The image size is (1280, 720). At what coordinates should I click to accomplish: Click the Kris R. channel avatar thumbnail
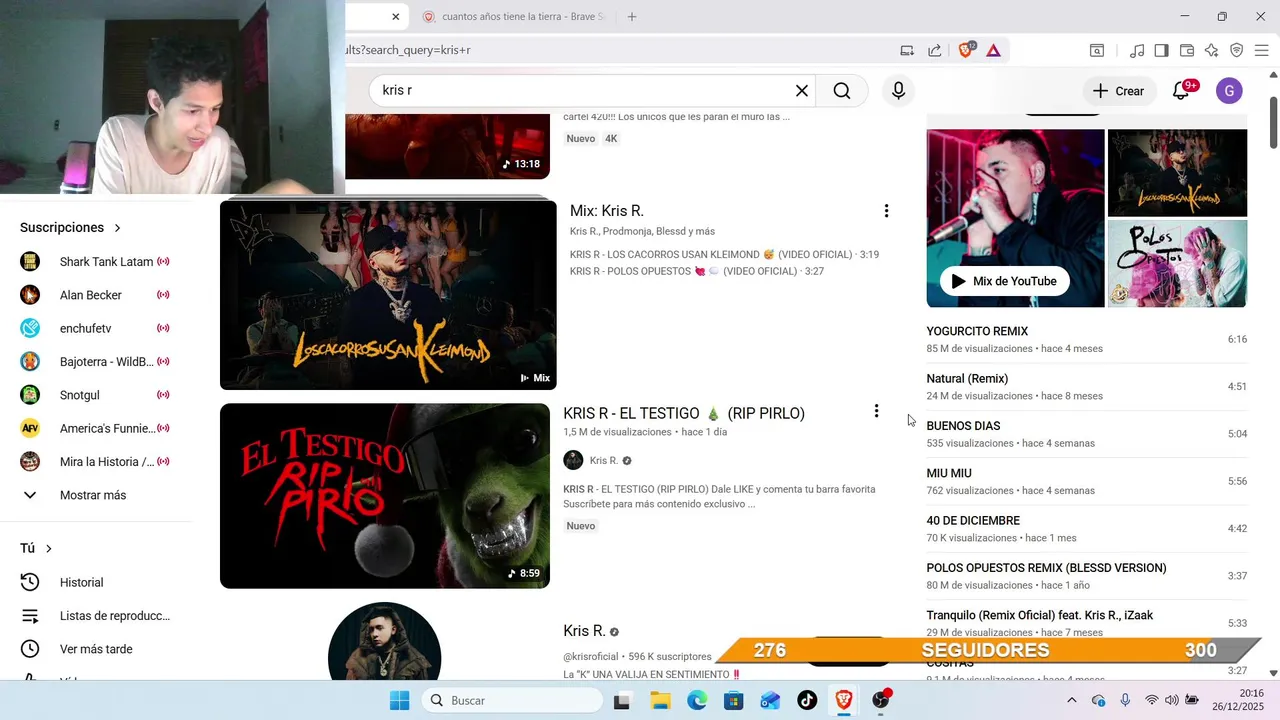pos(384,641)
